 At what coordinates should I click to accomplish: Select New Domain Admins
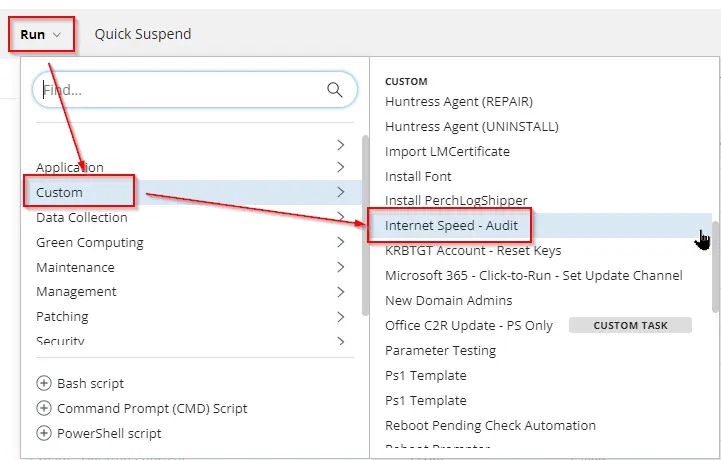tap(449, 300)
